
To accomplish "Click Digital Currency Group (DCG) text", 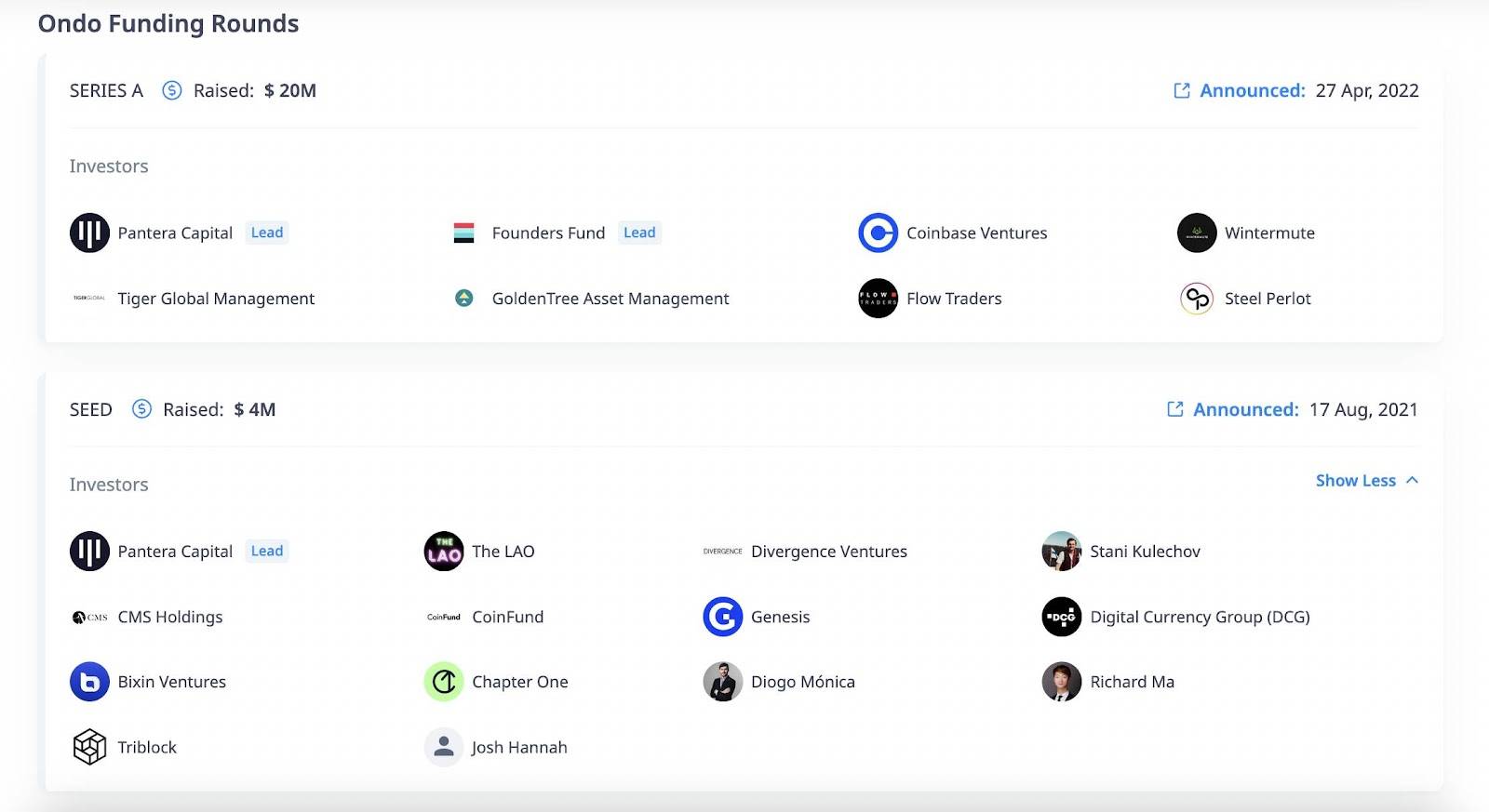I will point(1200,617).
